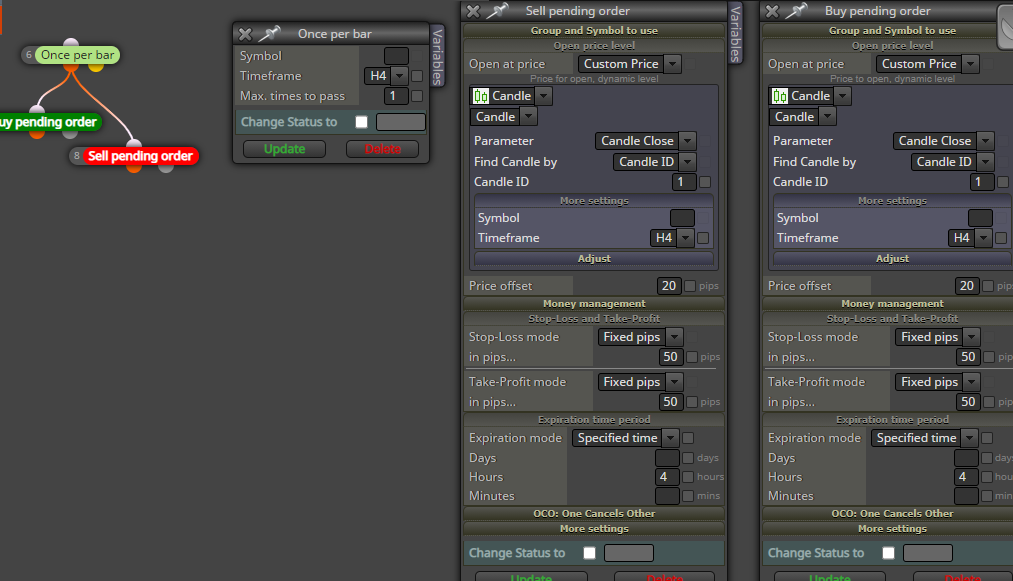The image size is (1013, 581).
Task: Click Delete button in Once per bar panel
Action: pos(382,149)
